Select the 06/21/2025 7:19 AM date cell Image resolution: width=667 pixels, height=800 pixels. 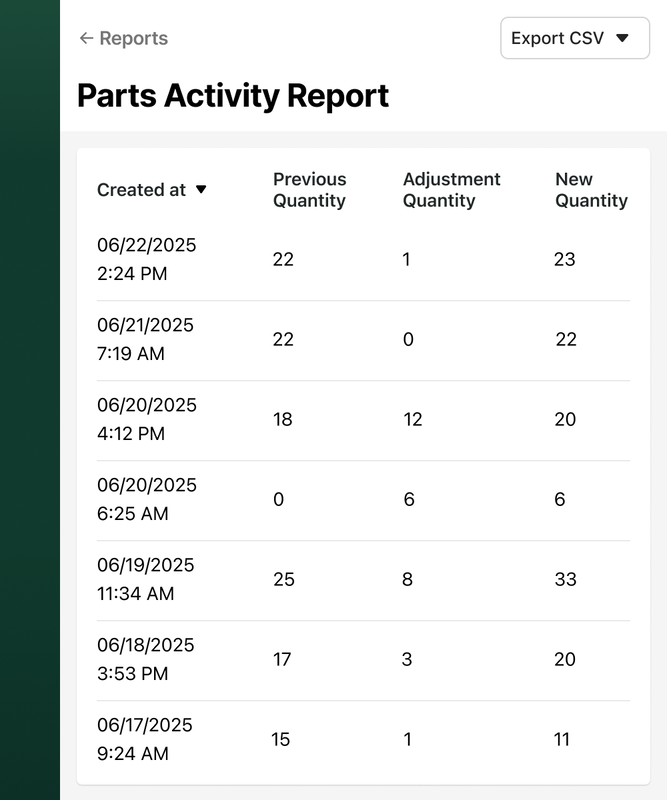(145, 339)
